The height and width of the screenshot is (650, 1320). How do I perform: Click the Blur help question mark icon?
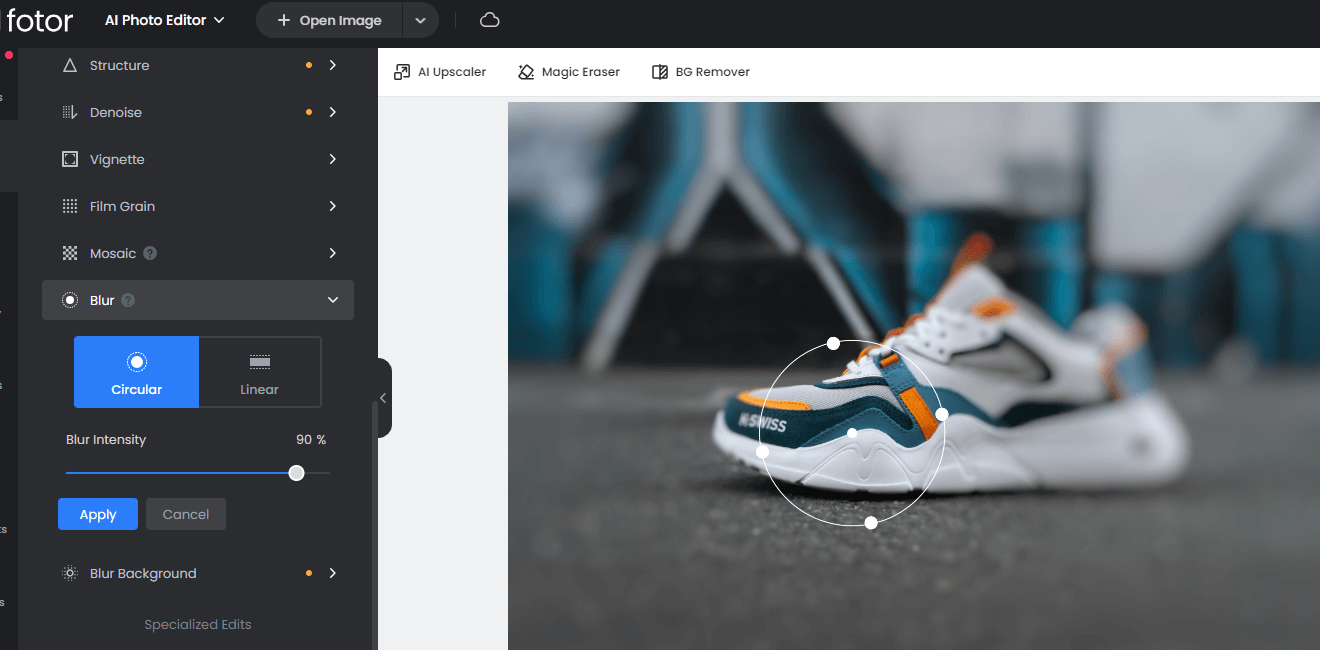point(128,300)
